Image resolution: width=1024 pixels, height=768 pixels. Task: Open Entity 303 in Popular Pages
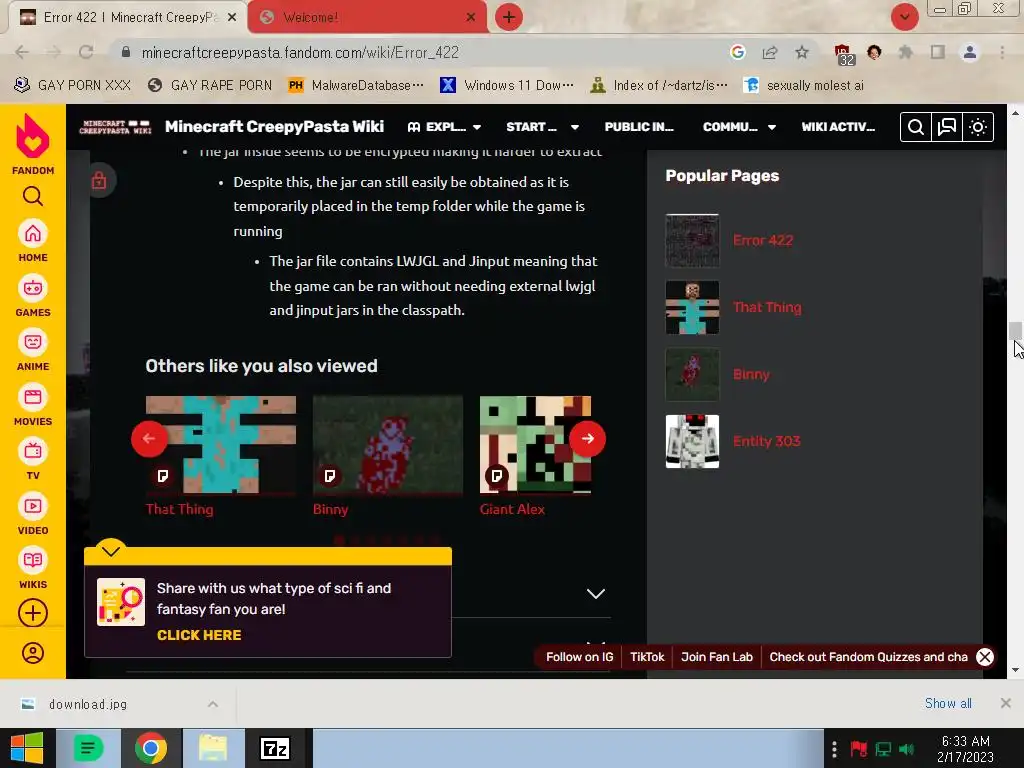point(767,441)
